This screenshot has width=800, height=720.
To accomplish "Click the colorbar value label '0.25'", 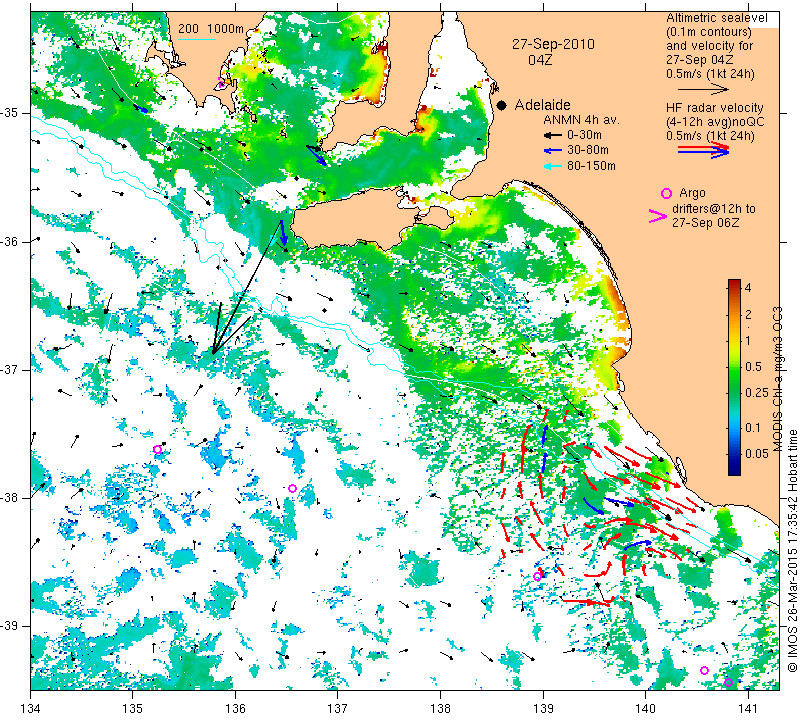I will 757,392.
